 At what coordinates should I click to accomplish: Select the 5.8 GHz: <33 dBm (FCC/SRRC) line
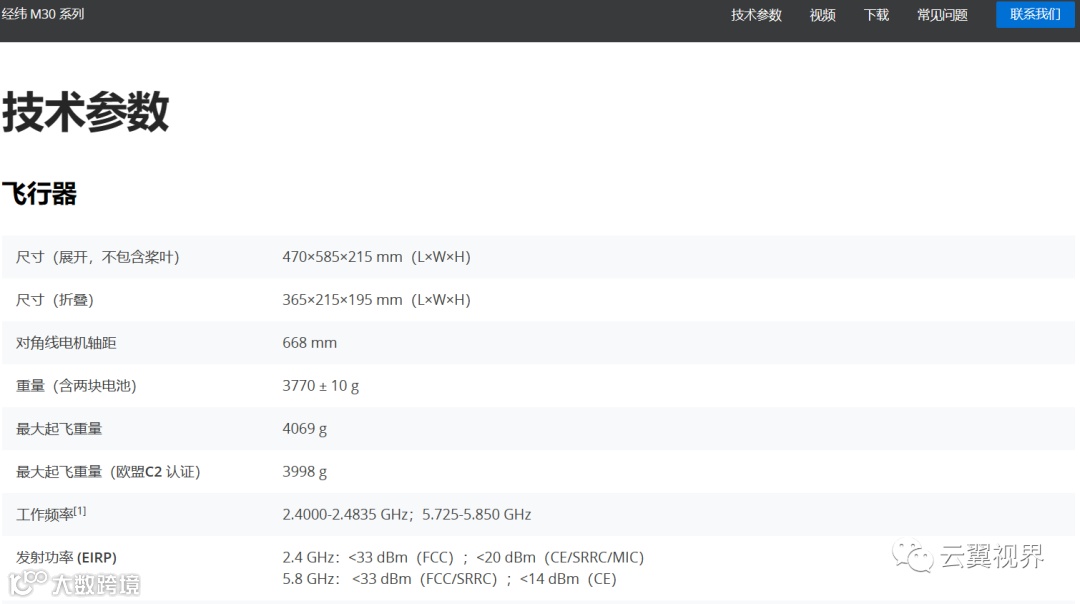(449, 579)
